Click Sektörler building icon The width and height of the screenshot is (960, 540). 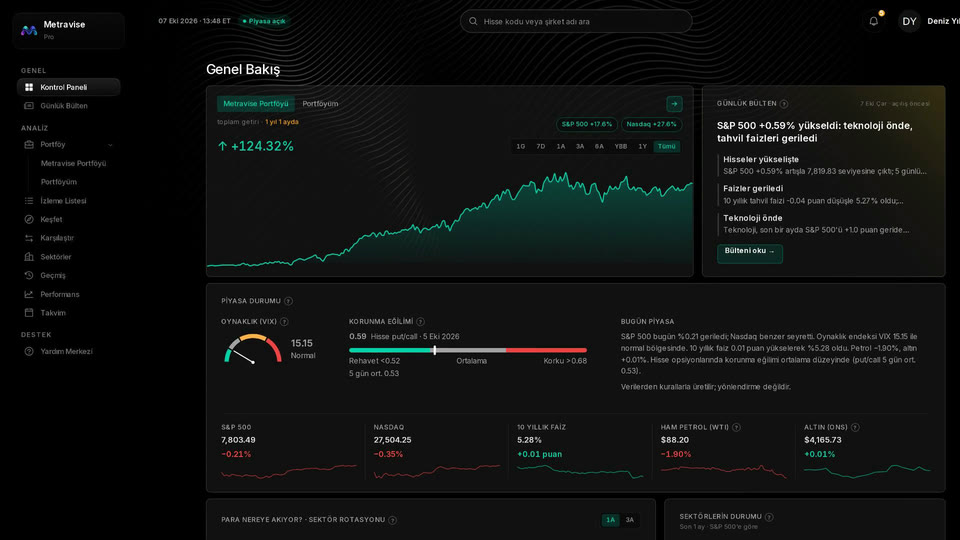click(29, 257)
